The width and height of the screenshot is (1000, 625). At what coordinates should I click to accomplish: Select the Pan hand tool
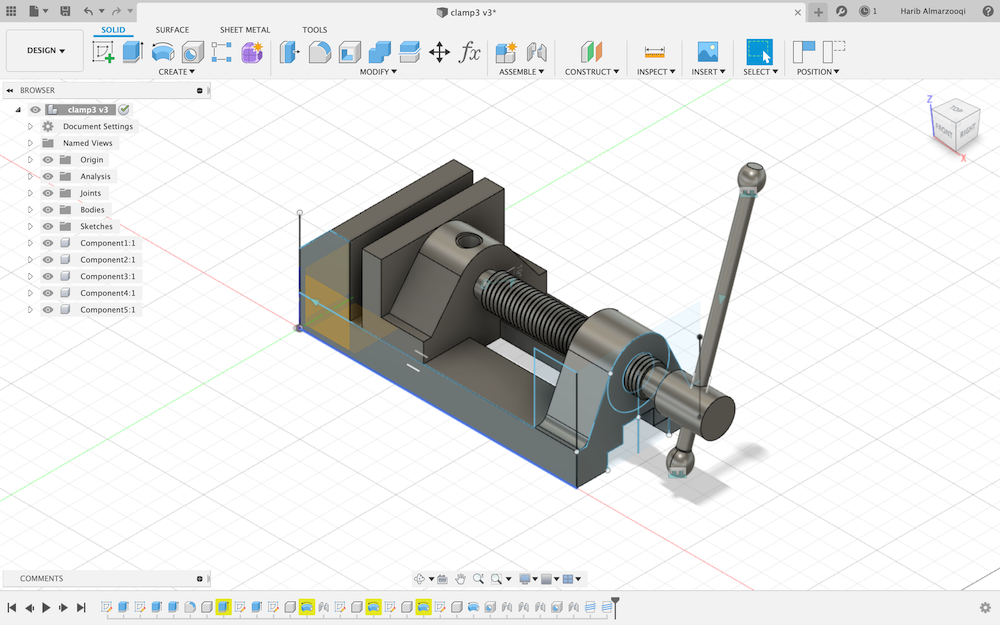click(x=461, y=579)
